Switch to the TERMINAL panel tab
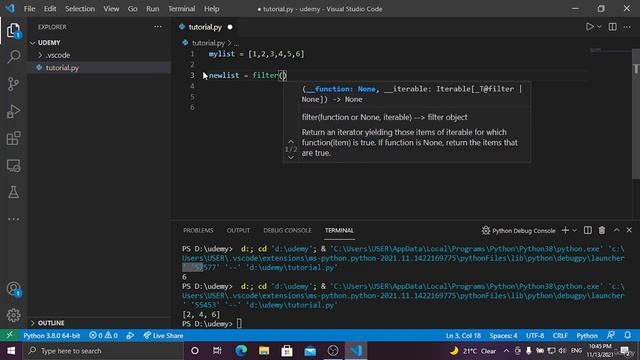 339,231
